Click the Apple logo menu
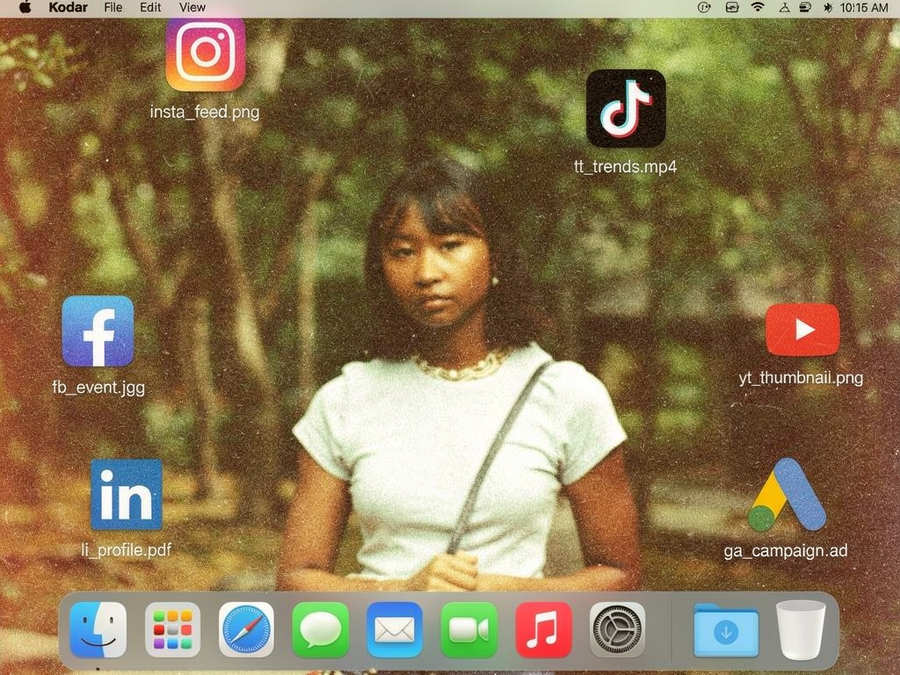 tap(25, 7)
